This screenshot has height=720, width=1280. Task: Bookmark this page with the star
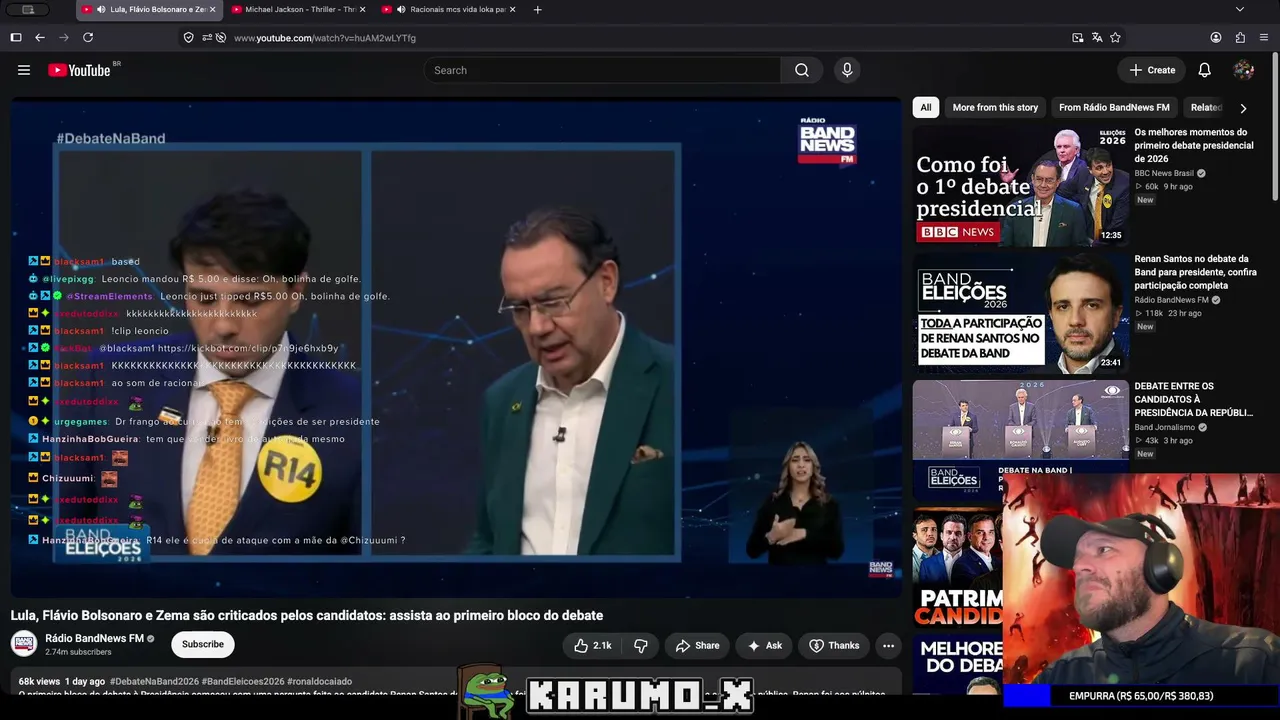(x=1115, y=37)
